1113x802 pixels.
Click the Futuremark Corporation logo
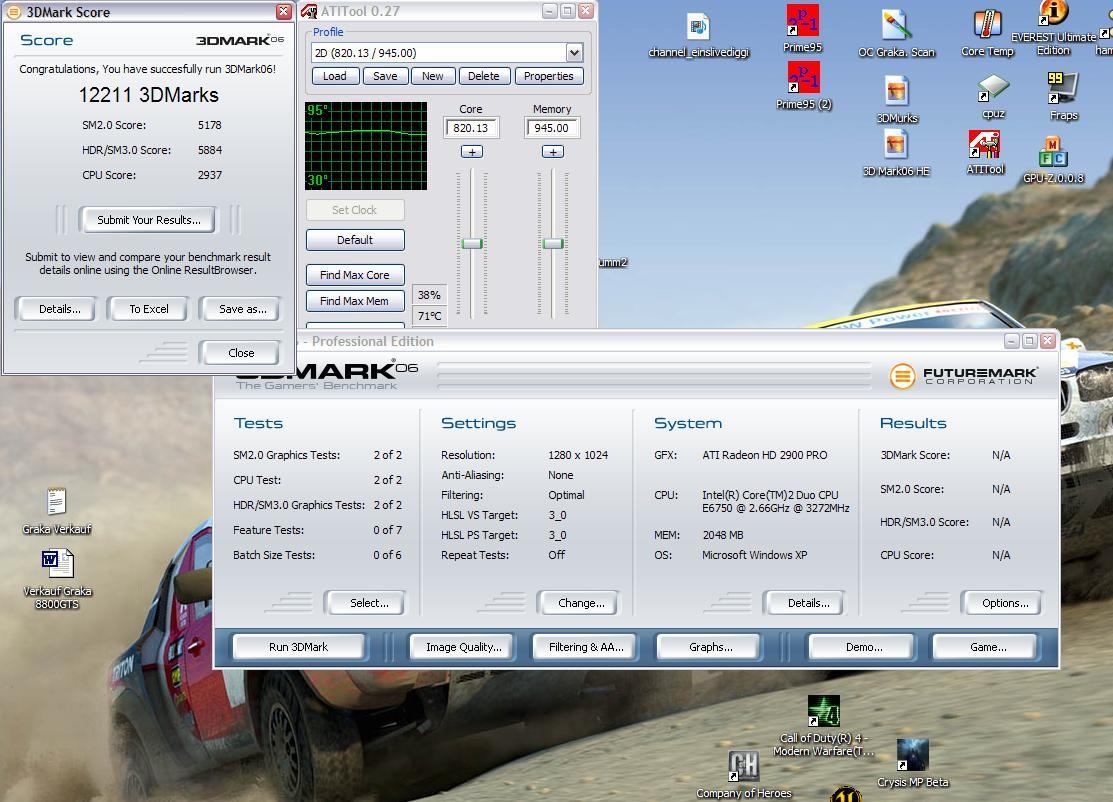click(963, 375)
